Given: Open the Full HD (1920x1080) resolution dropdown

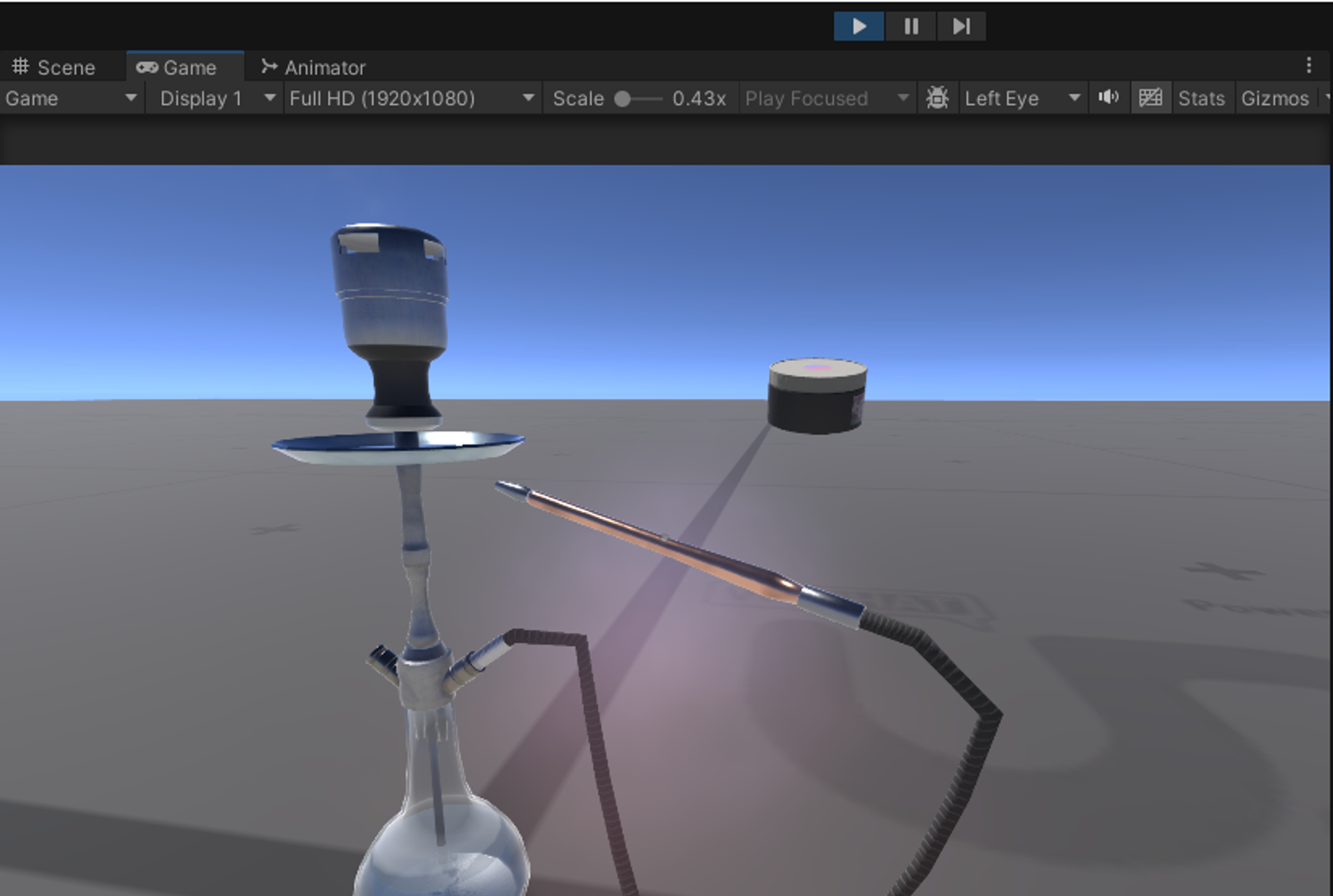Looking at the screenshot, I should point(412,99).
